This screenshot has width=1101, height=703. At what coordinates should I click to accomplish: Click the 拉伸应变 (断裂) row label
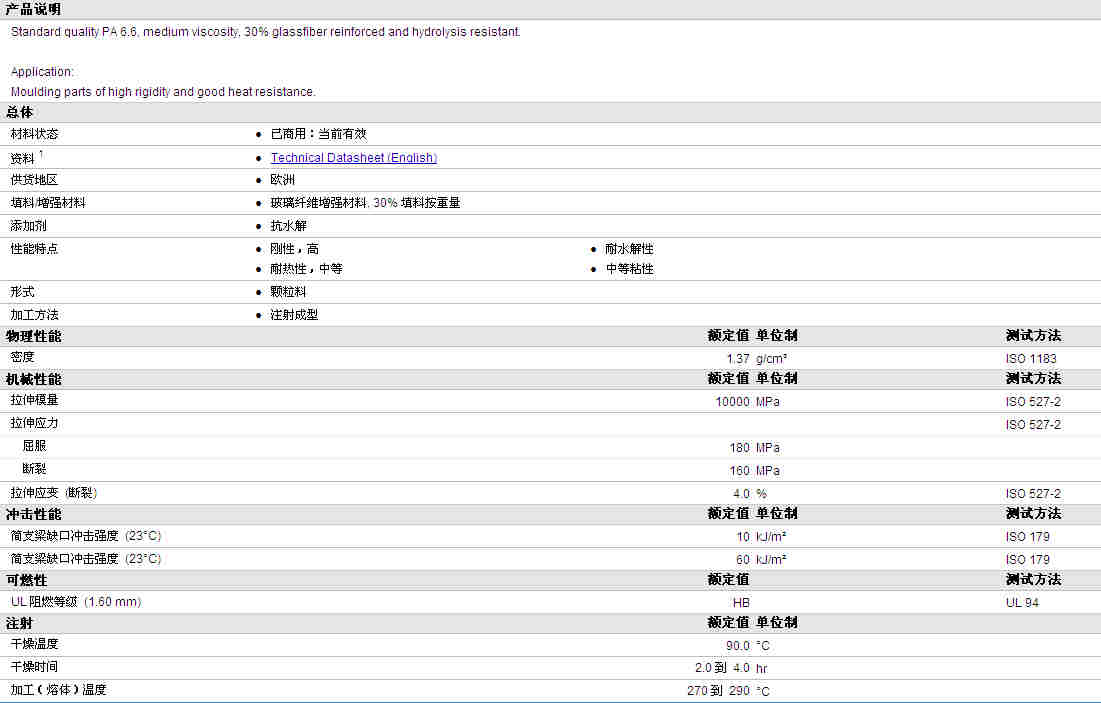pos(53,493)
